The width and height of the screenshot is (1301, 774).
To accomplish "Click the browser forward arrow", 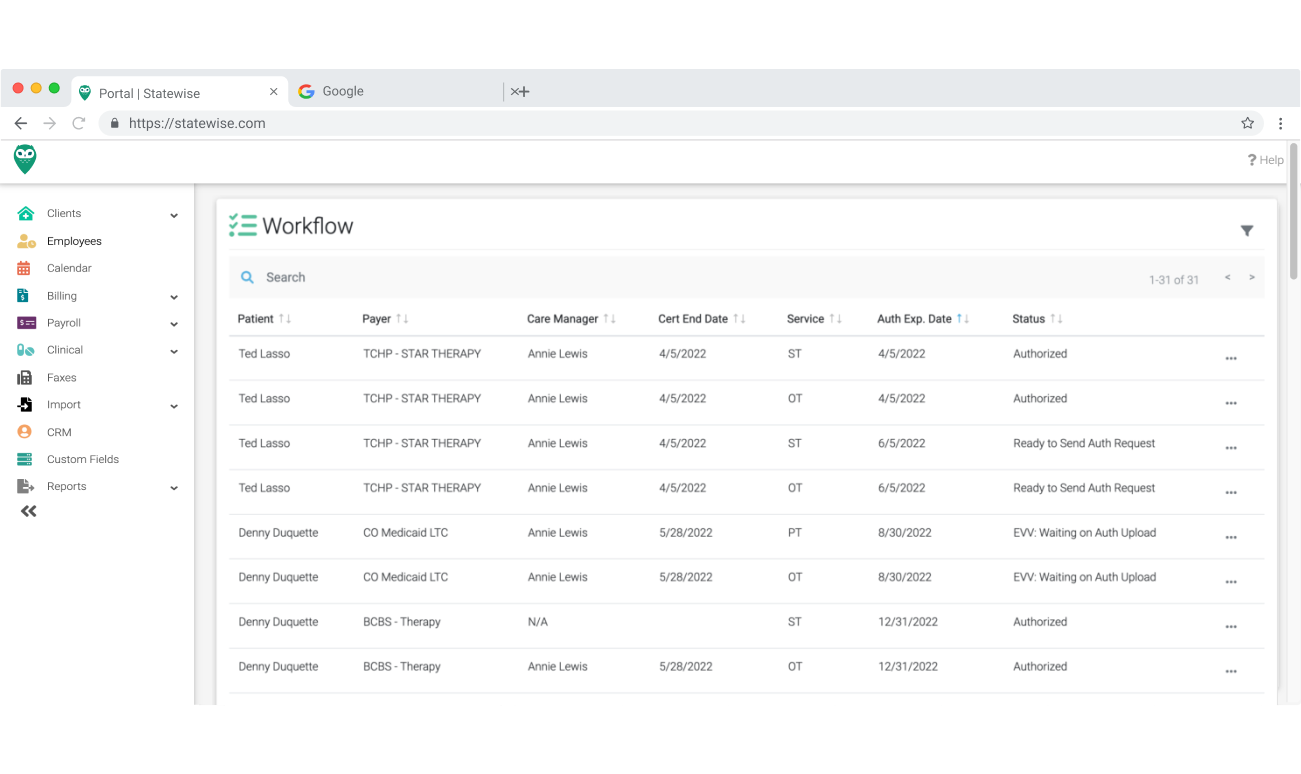I will point(50,123).
